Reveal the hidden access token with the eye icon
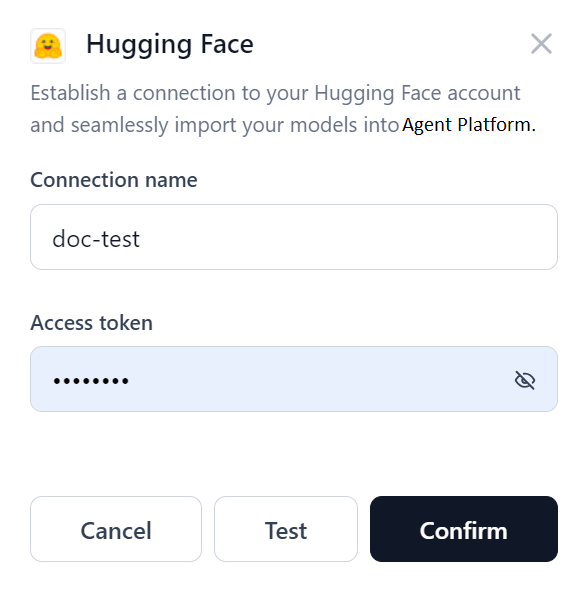 (525, 380)
